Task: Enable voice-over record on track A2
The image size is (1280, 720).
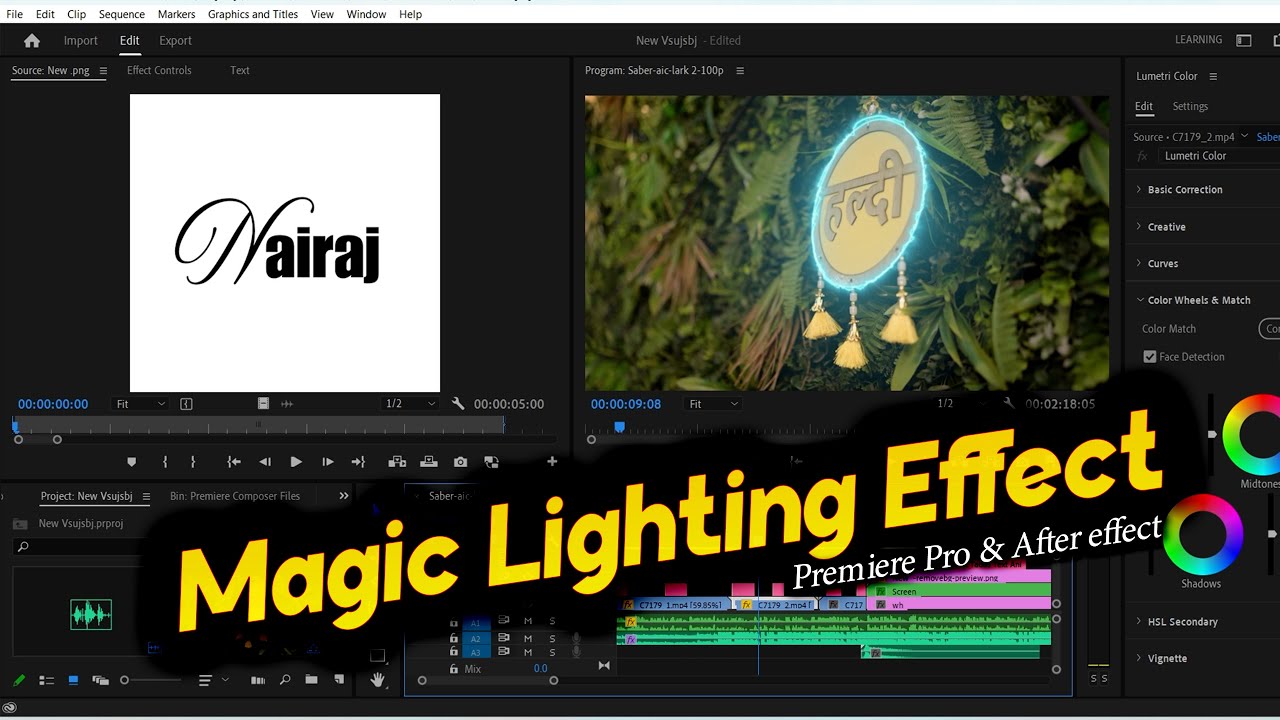Action: 577,638
